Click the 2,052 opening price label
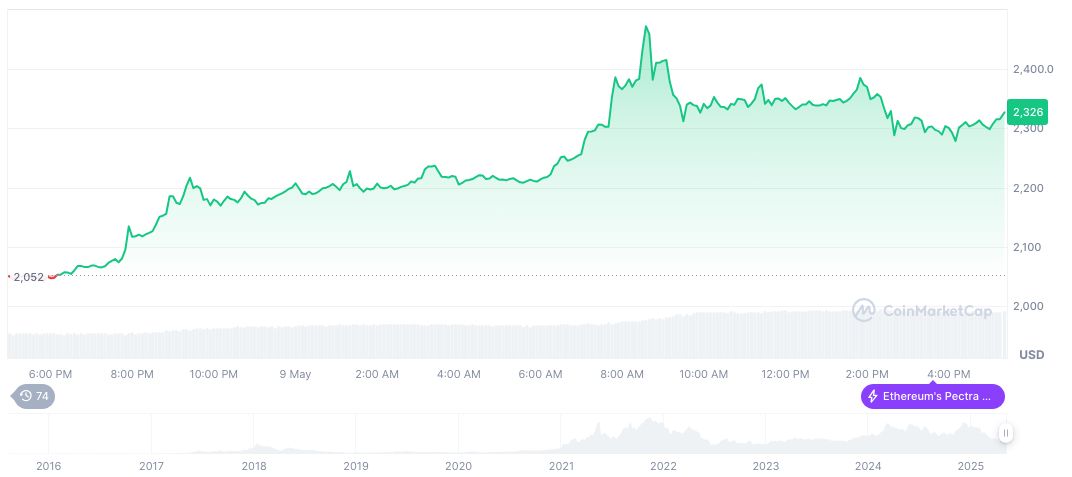Screen dimensions: 1072x477 tap(28, 277)
